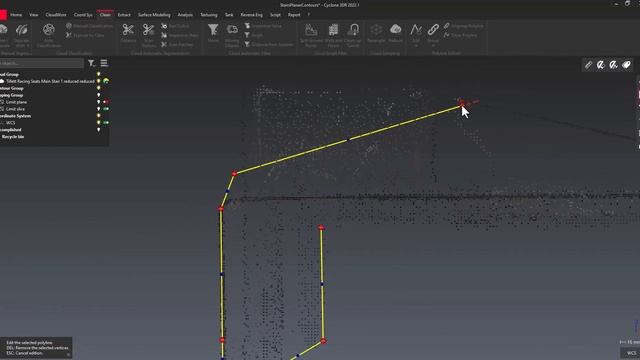Click the second viewport polyline tool icon

pos(601,65)
